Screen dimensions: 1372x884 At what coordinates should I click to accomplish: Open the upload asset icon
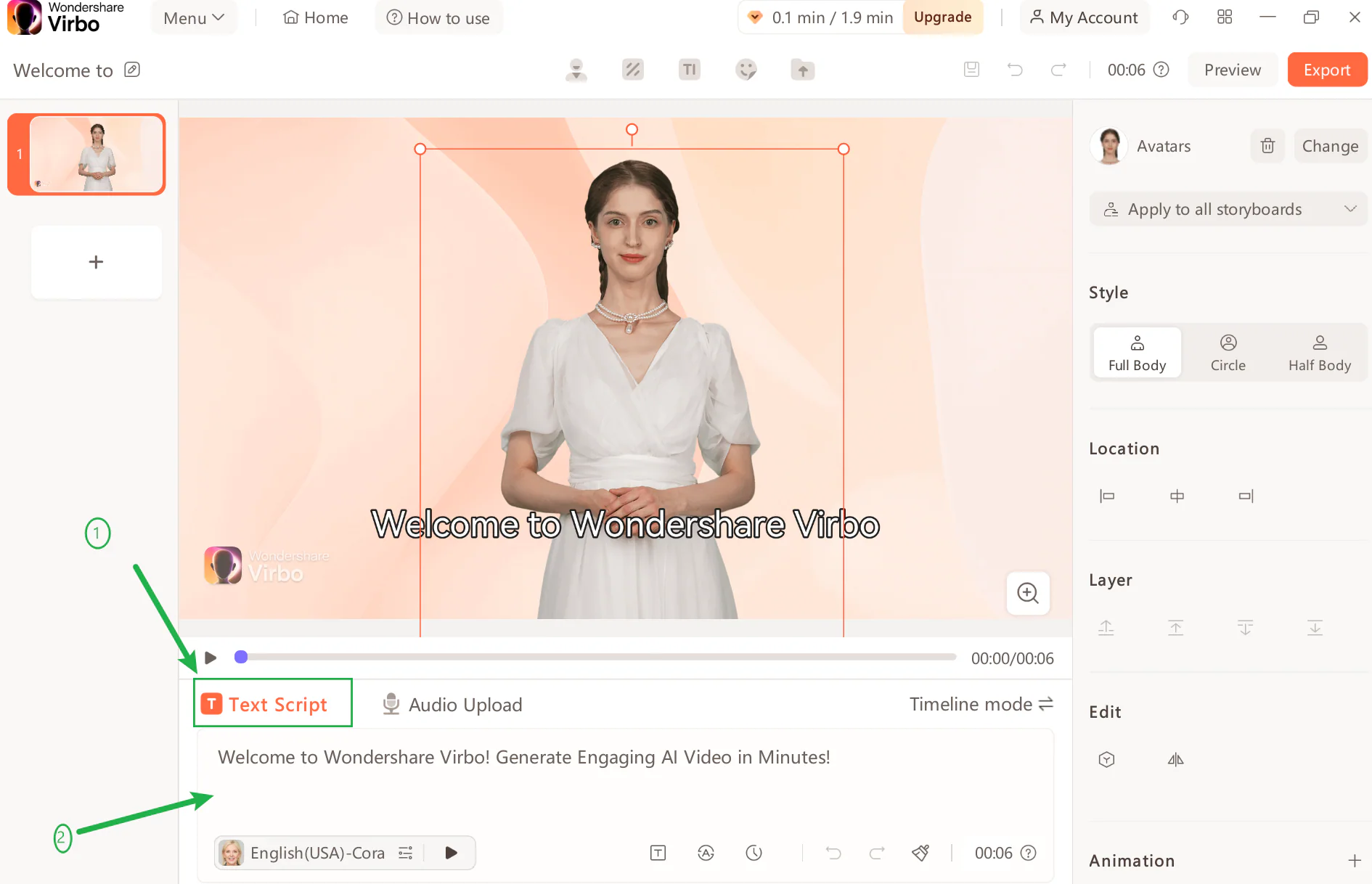(803, 70)
